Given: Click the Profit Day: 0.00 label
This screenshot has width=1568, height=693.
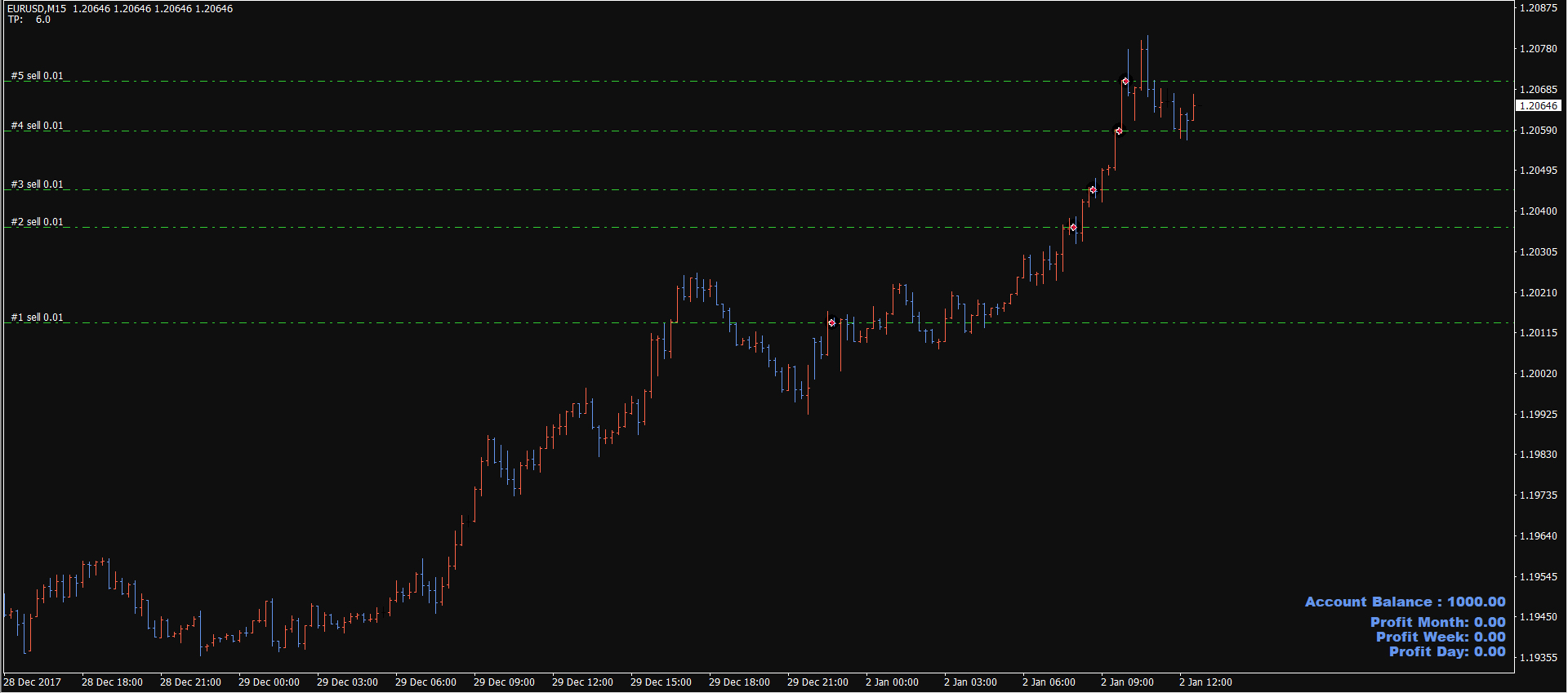Looking at the screenshot, I should pyautogui.click(x=1447, y=651).
